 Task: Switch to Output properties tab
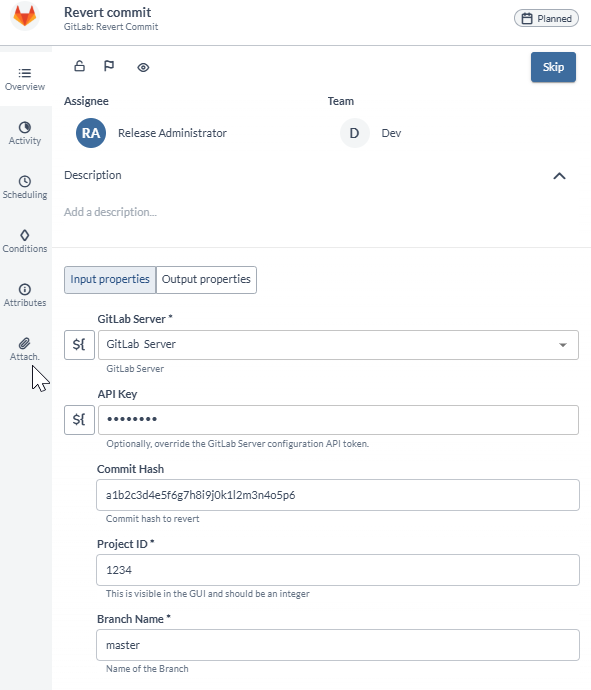click(x=206, y=279)
